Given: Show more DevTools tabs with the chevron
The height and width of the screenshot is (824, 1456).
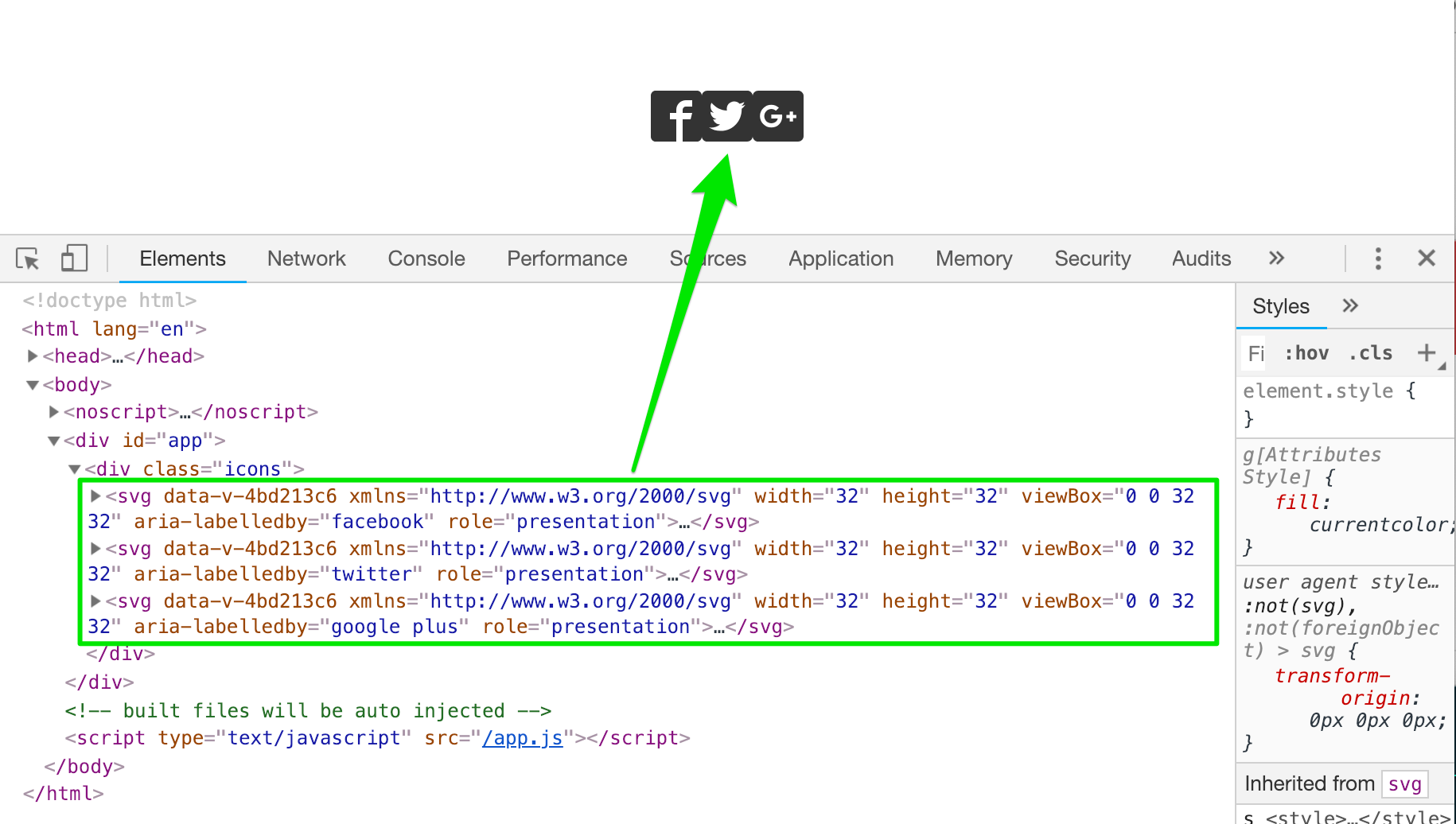Looking at the screenshot, I should coord(1276,258).
